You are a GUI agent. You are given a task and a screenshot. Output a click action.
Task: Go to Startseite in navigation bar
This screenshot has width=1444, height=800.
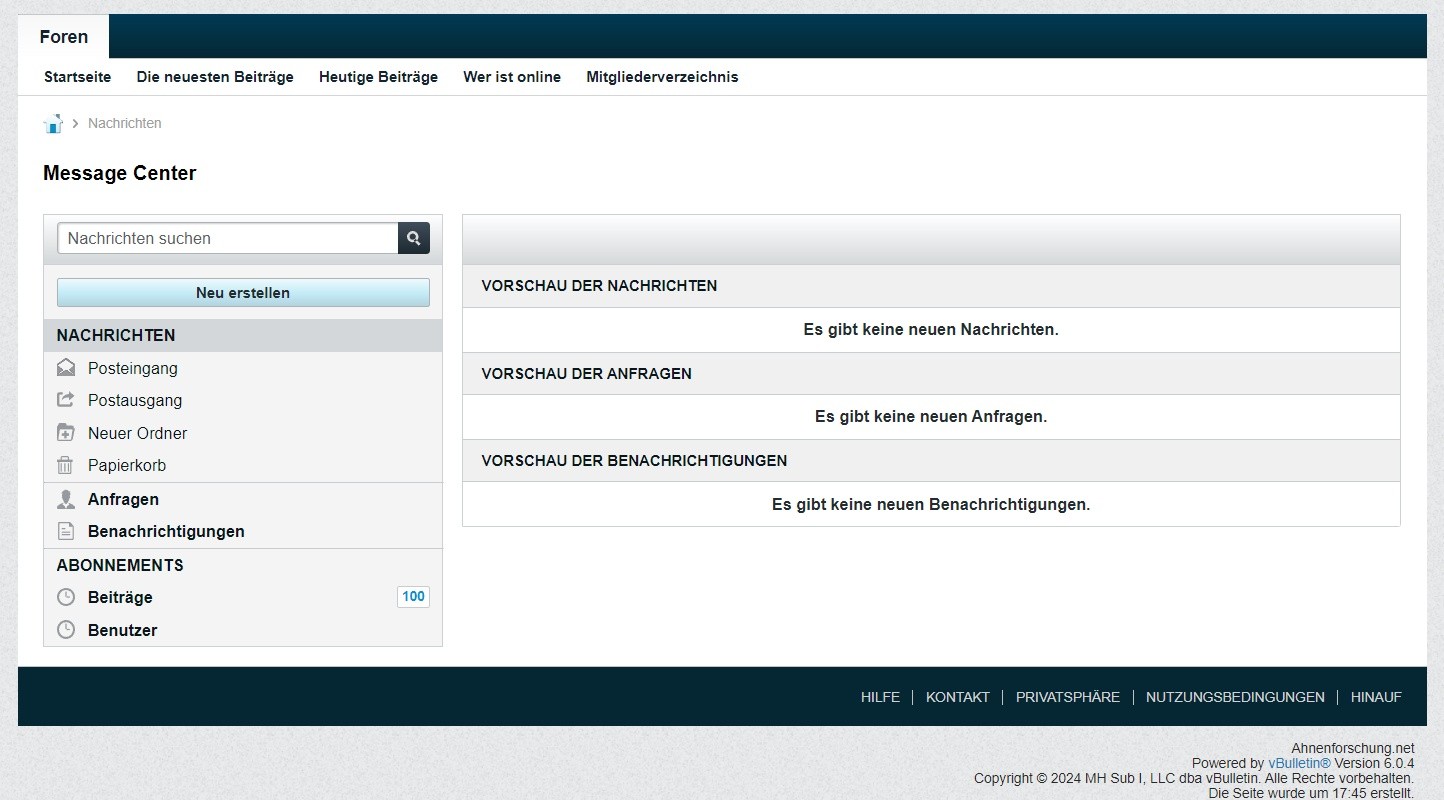[x=77, y=77]
